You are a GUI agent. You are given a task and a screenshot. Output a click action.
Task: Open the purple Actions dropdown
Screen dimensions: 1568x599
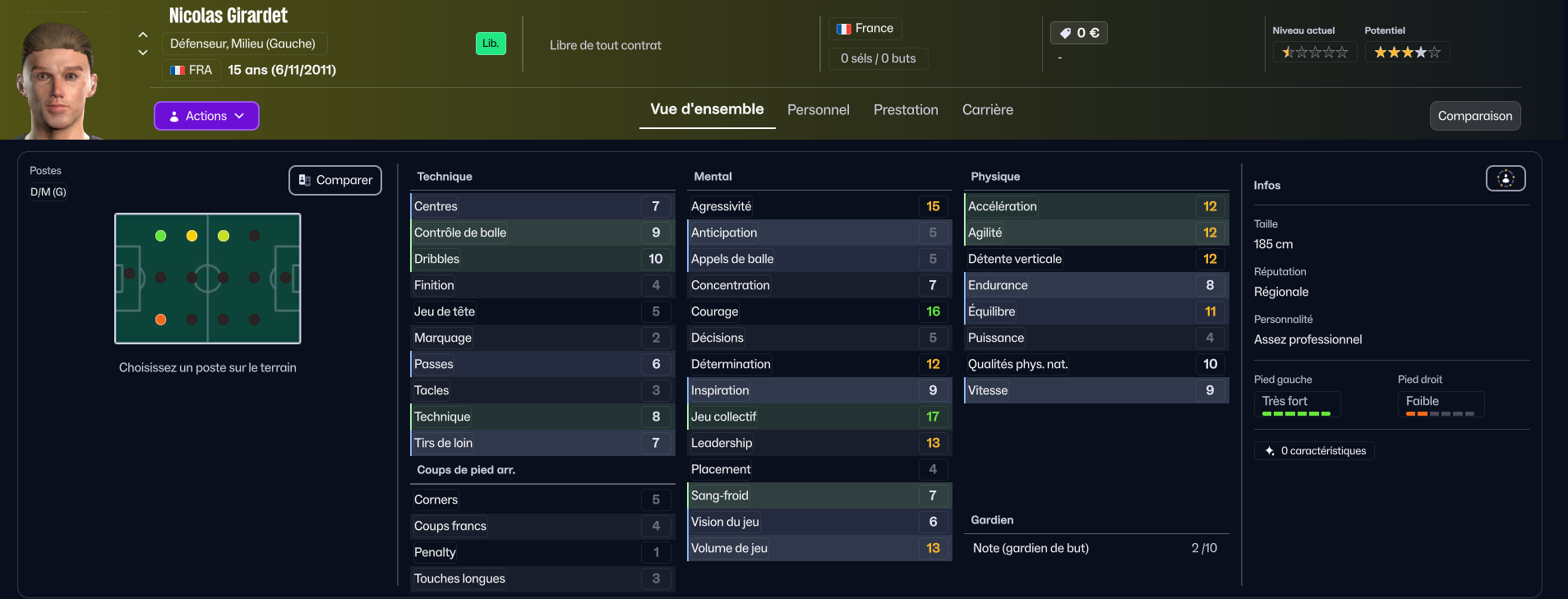[x=206, y=116]
